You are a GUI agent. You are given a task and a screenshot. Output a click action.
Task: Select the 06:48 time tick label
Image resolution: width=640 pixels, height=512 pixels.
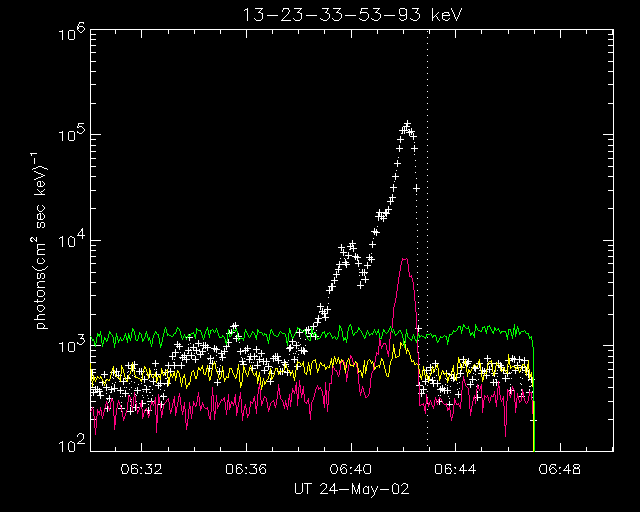coord(559,468)
